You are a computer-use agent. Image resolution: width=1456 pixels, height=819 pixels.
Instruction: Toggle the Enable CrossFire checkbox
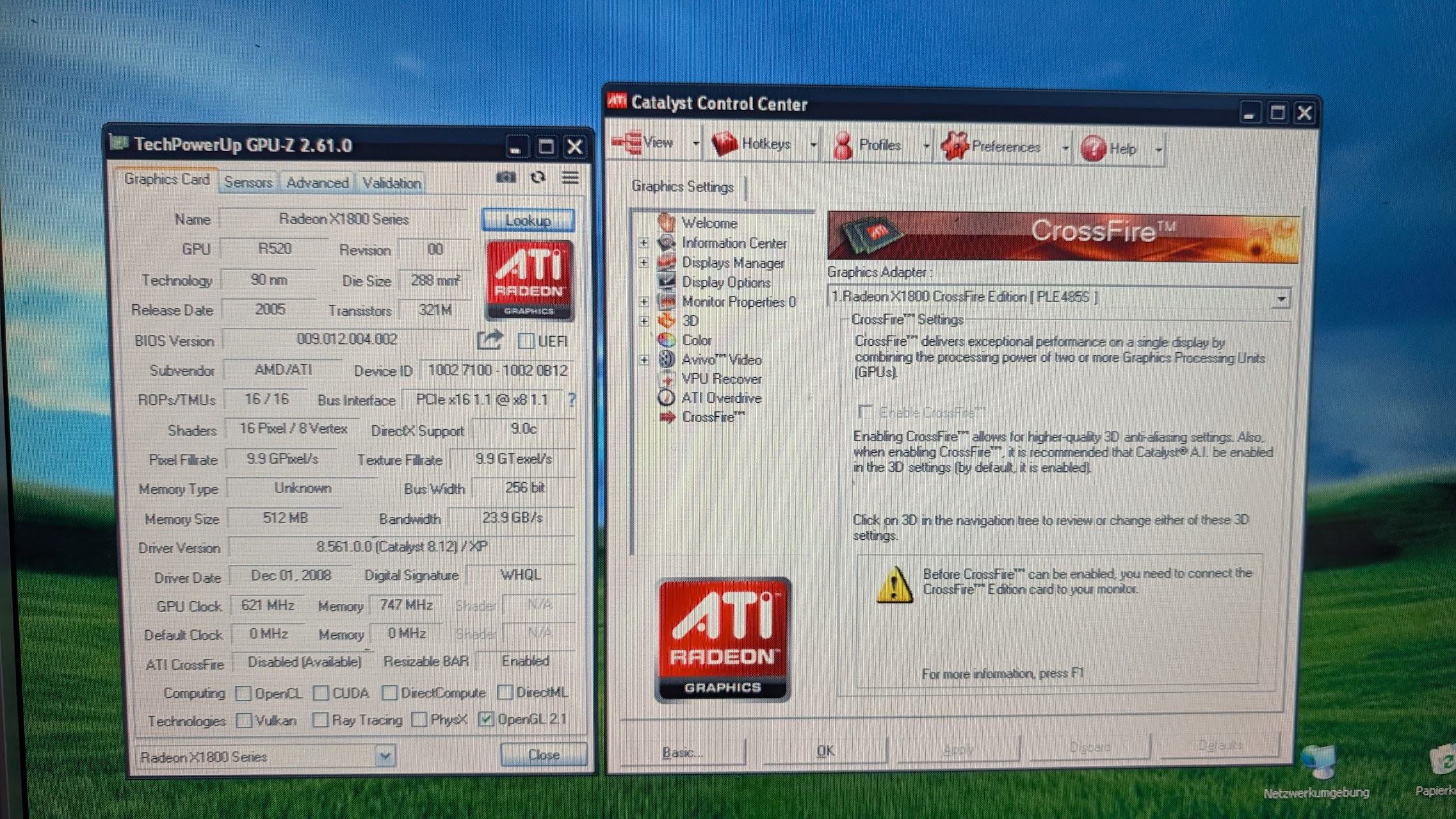(865, 411)
